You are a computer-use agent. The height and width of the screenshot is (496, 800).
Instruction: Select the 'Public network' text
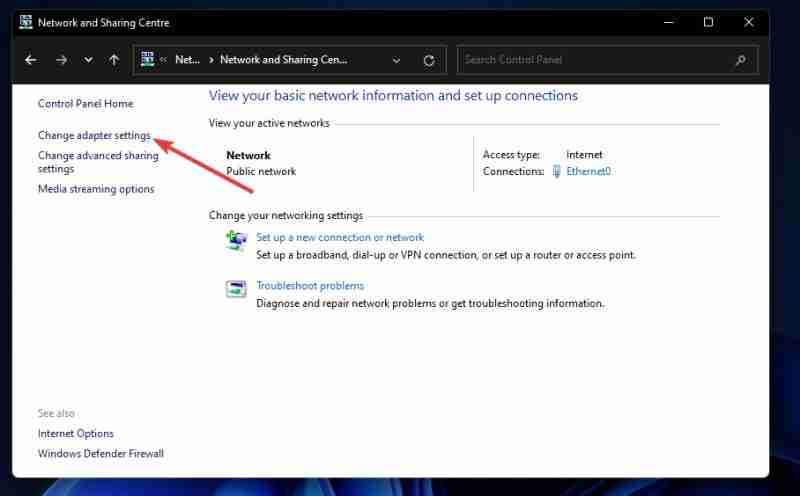[261, 171]
